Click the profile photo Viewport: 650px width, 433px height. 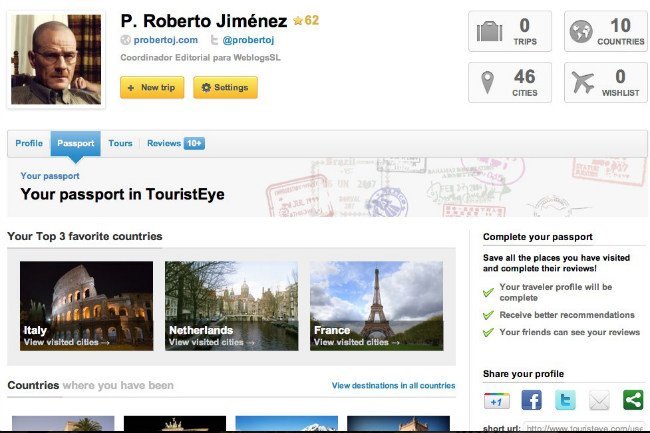(x=56, y=60)
